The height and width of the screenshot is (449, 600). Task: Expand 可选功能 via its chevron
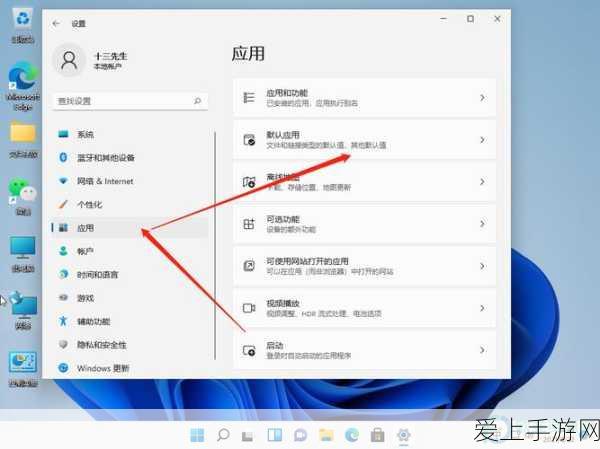pos(482,224)
